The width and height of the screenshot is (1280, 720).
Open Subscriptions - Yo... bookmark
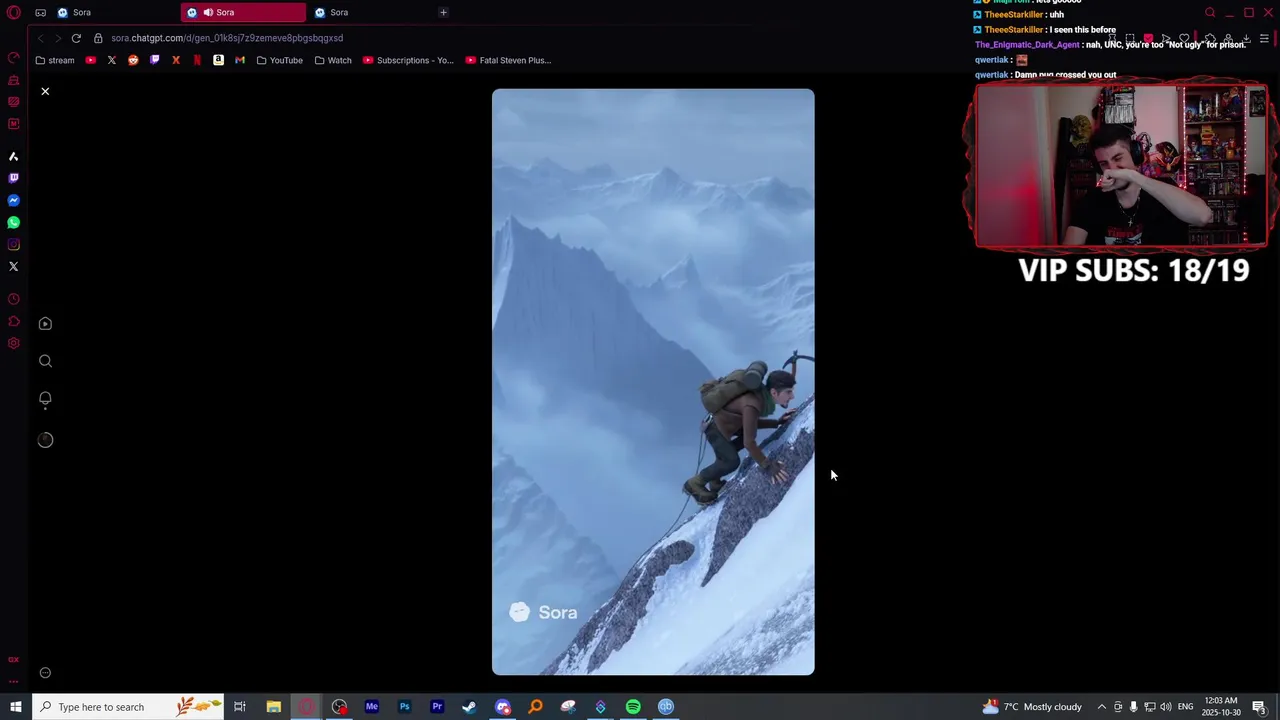click(408, 60)
